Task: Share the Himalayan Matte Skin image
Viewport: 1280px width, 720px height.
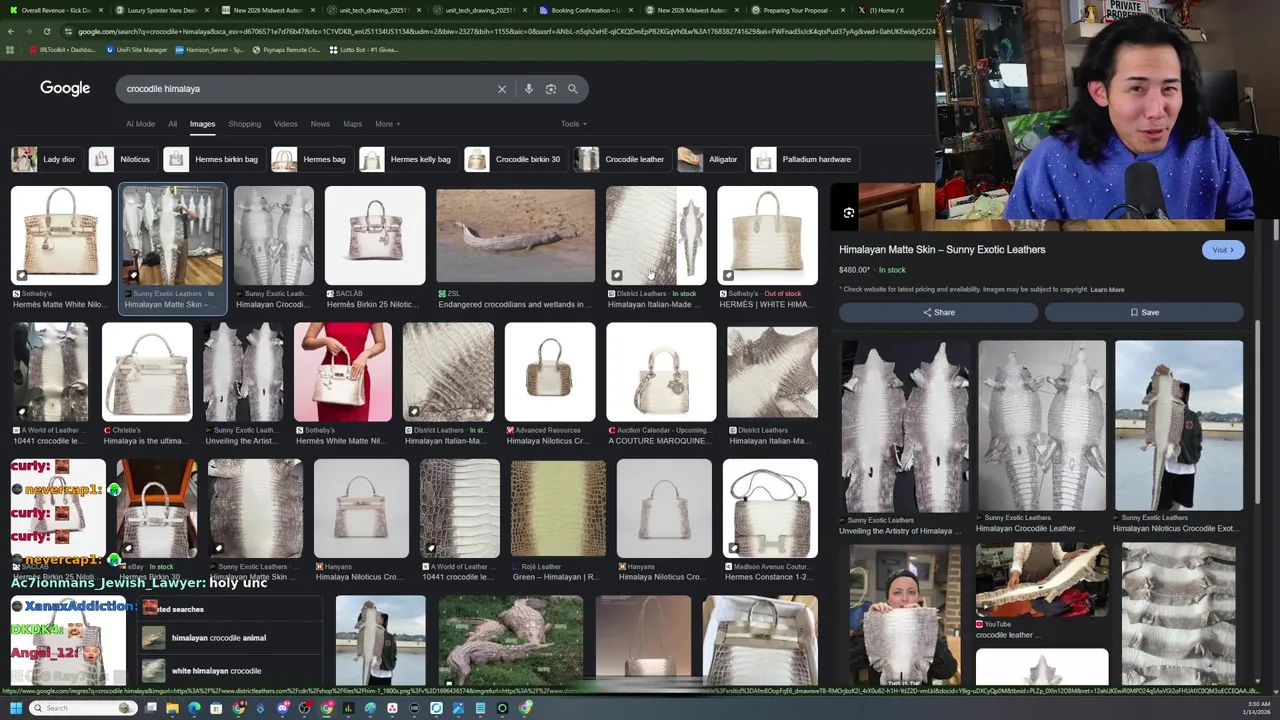Action: pos(938,312)
